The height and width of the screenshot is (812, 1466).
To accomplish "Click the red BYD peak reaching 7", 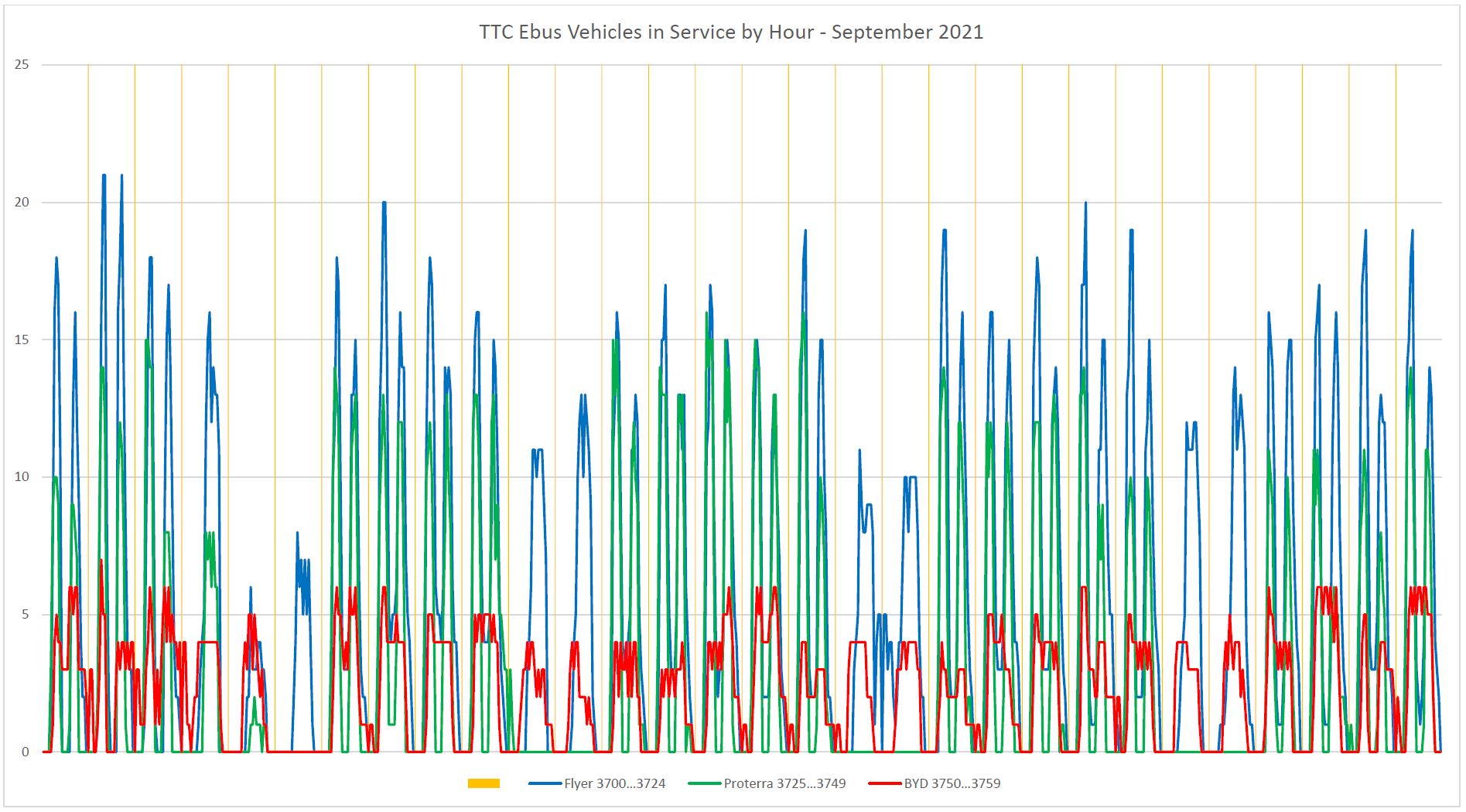I will tap(101, 561).
